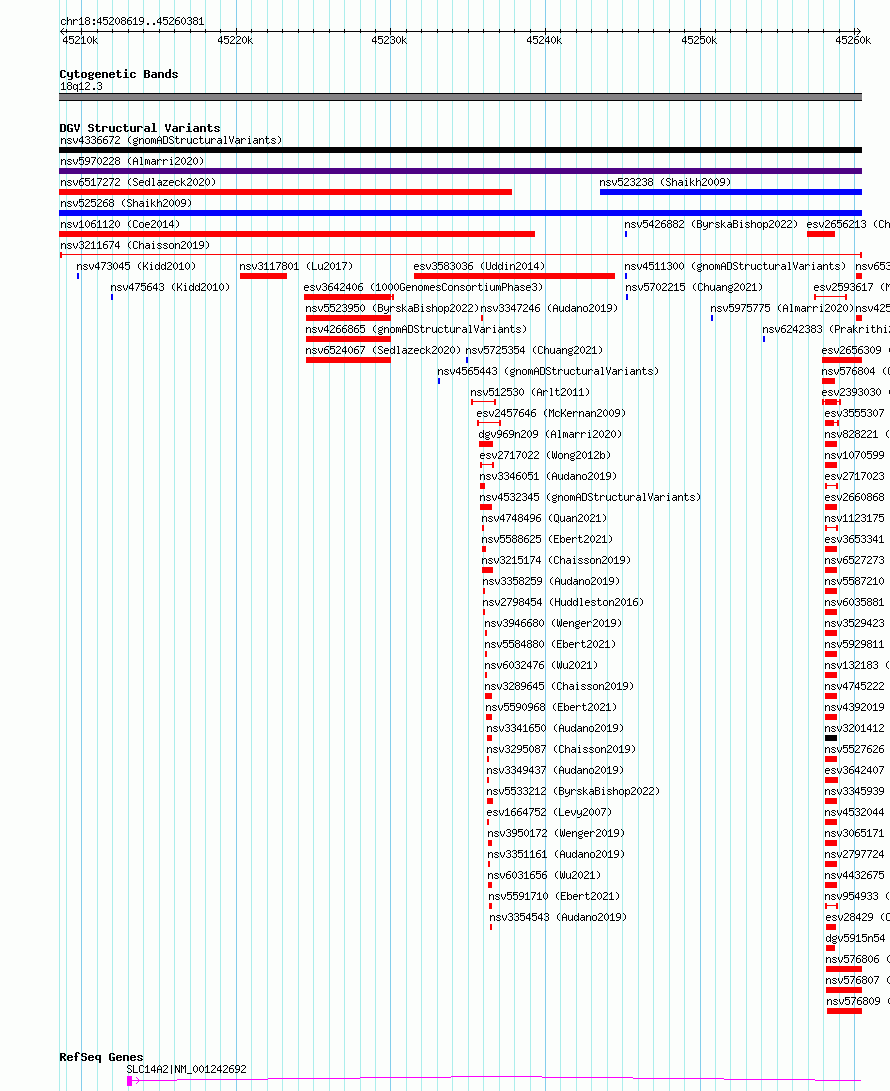Image resolution: width=890 pixels, height=1091 pixels.
Task: Select nsv6524067 (Sedlazeck2020) label
Action: pyautogui.click(x=383, y=349)
